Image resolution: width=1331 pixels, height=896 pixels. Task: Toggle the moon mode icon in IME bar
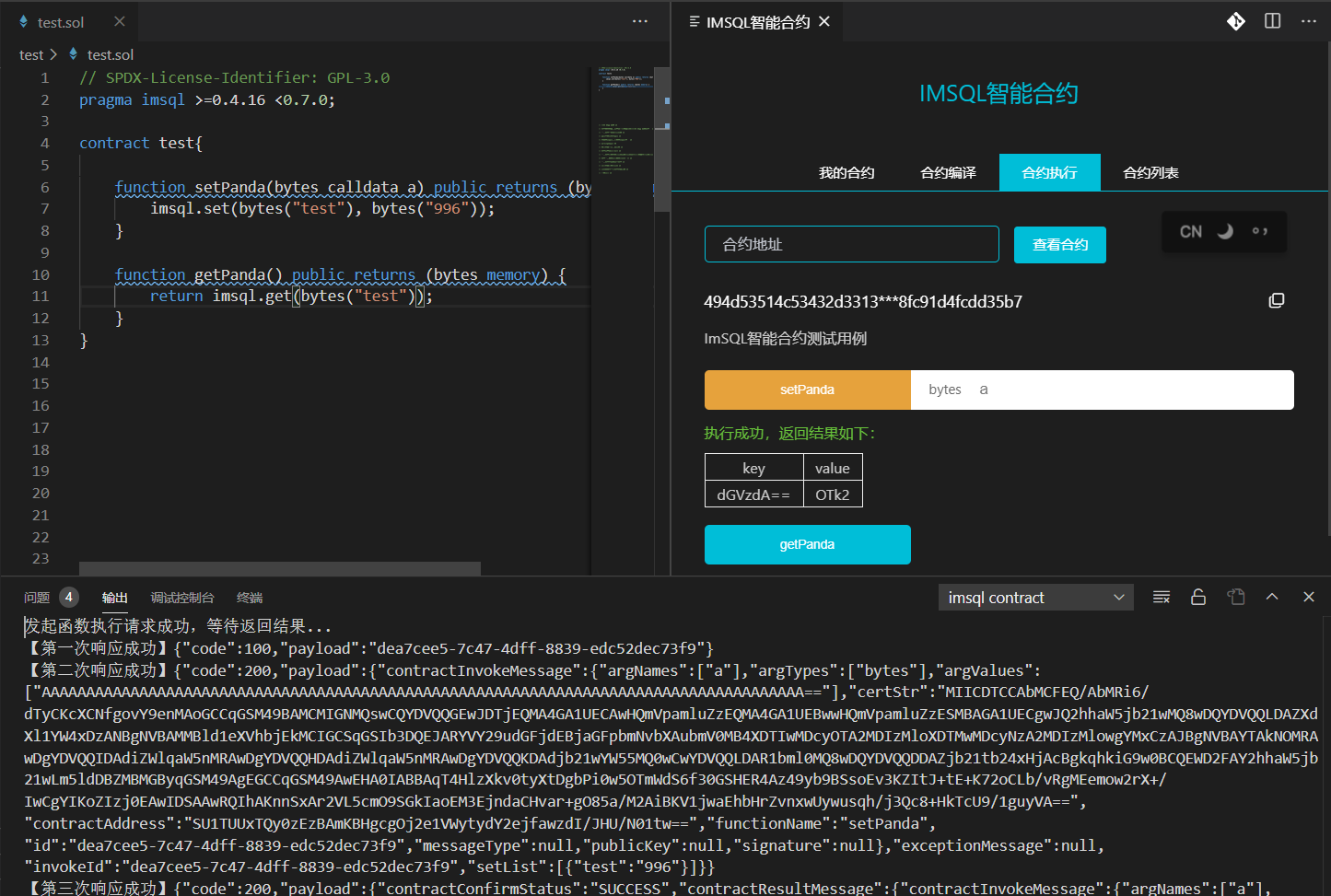point(1225,232)
